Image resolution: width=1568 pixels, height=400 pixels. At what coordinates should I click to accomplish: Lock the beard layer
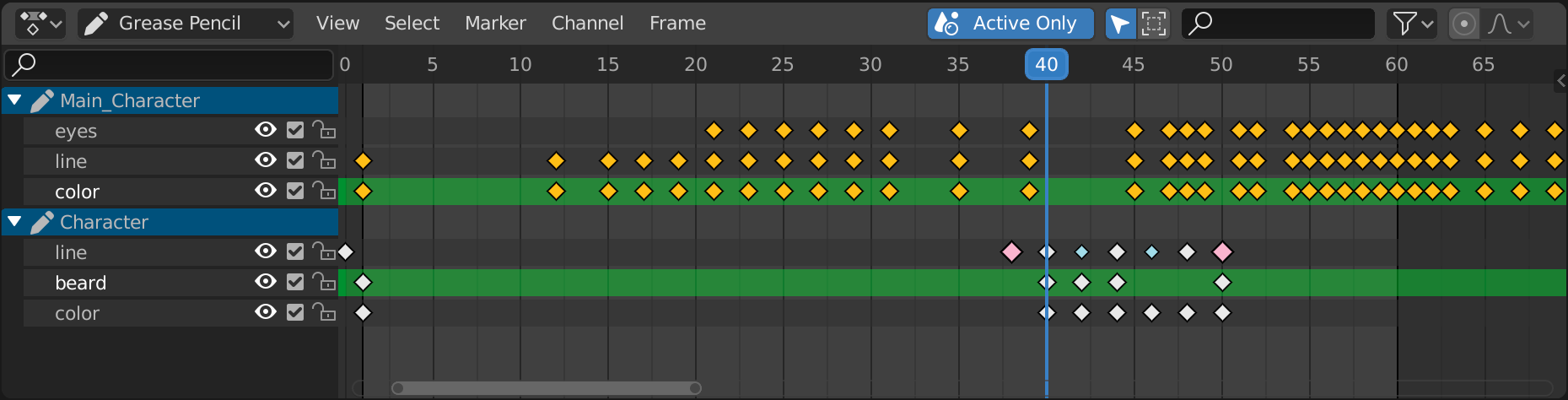[324, 282]
